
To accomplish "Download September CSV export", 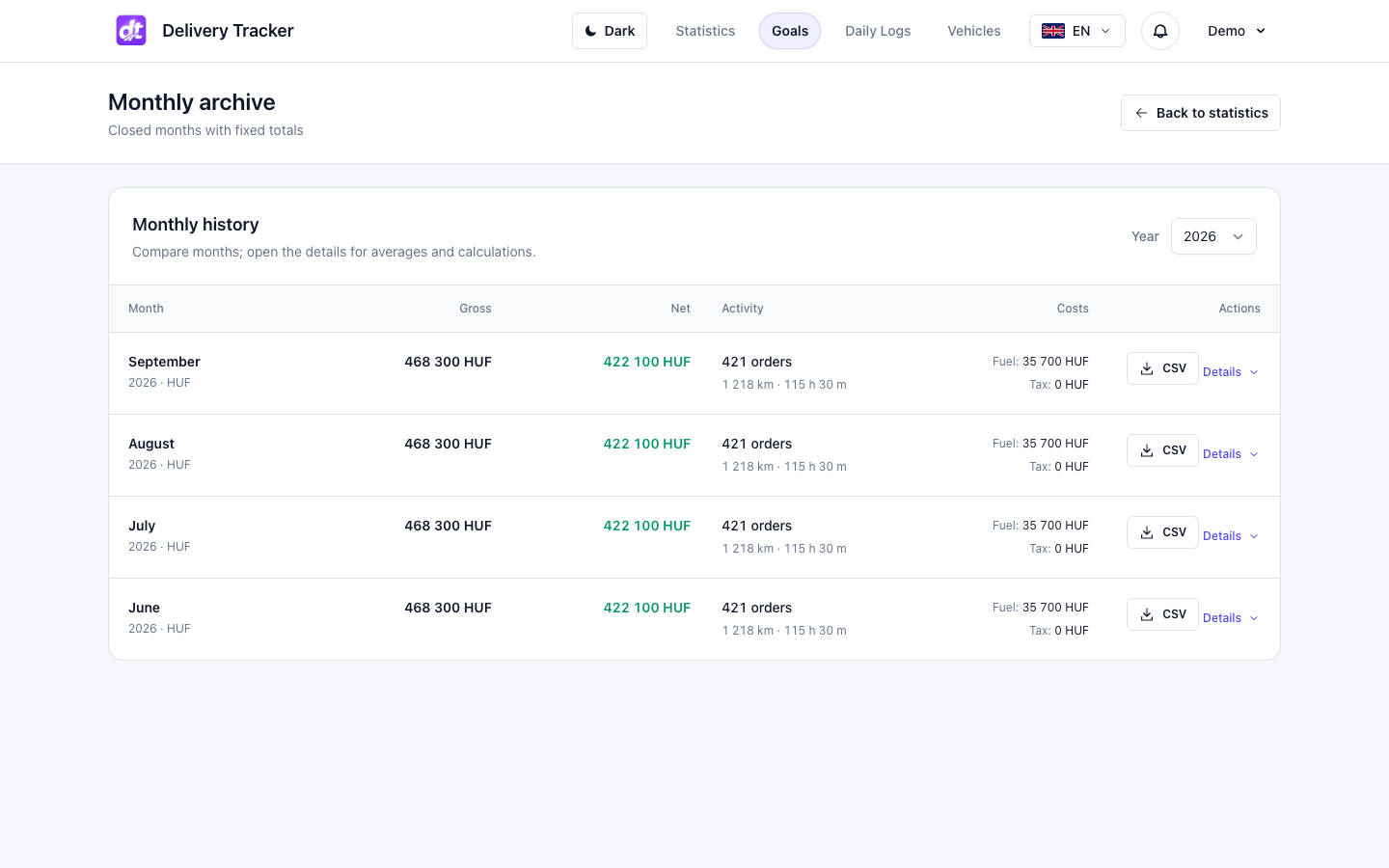I will [1162, 368].
